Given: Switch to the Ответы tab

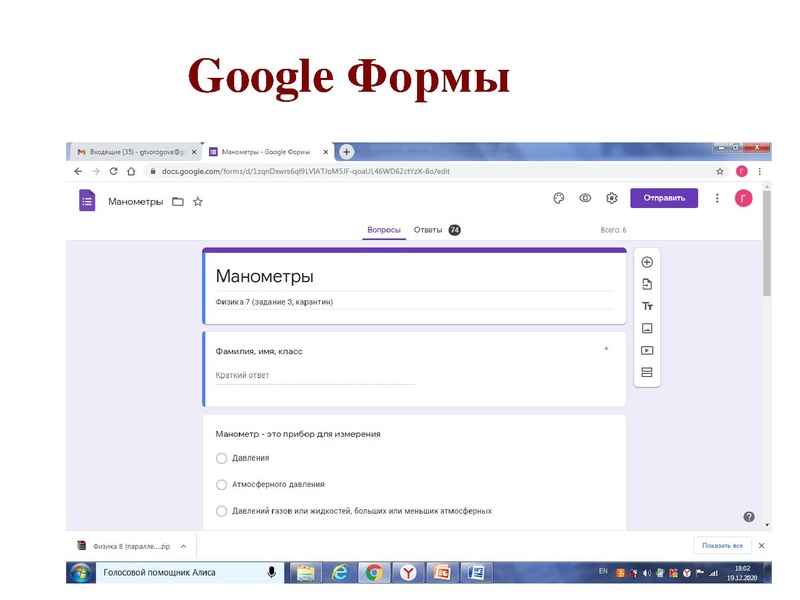Looking at the screenshot, I should [x=427, y=227].
